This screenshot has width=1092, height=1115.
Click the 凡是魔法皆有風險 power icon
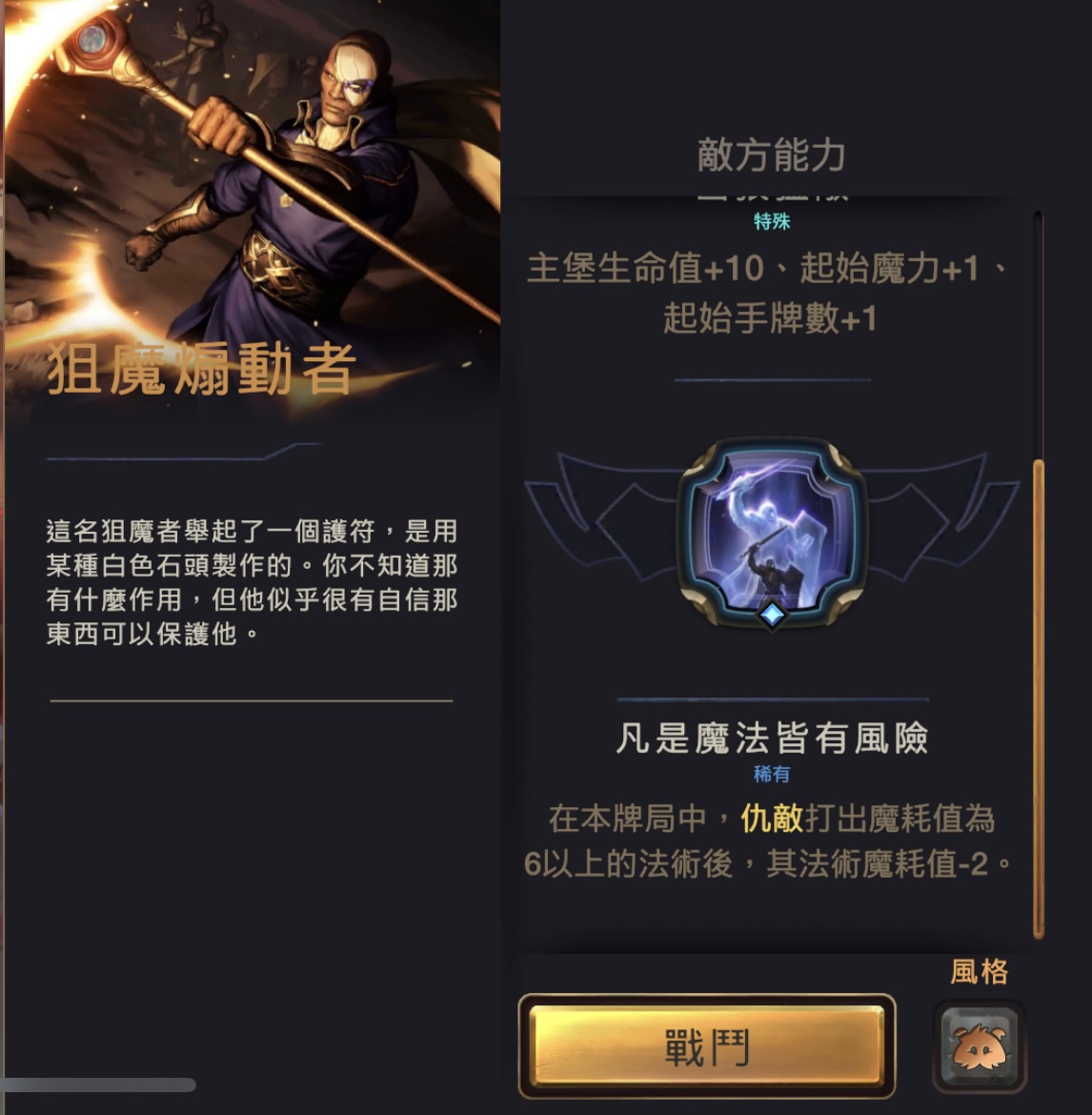pos(772,534)
